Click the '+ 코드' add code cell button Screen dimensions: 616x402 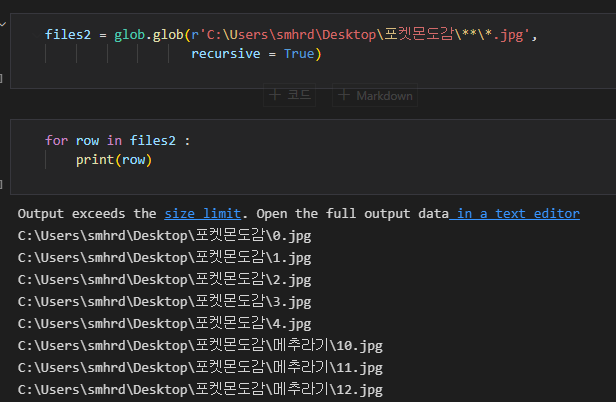click(290, 95)
